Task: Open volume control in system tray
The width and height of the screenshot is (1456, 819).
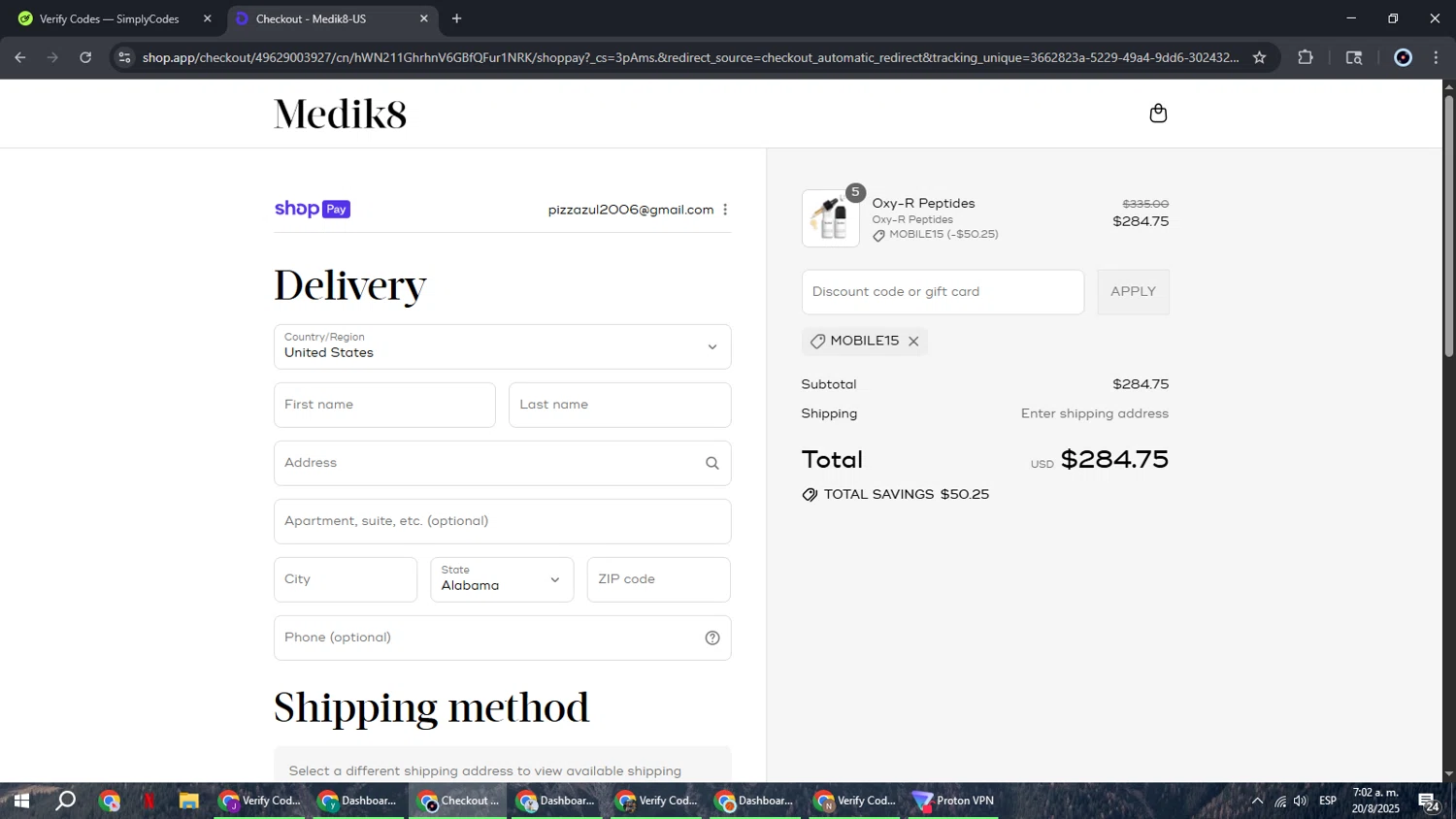Action: point(1301,802)
